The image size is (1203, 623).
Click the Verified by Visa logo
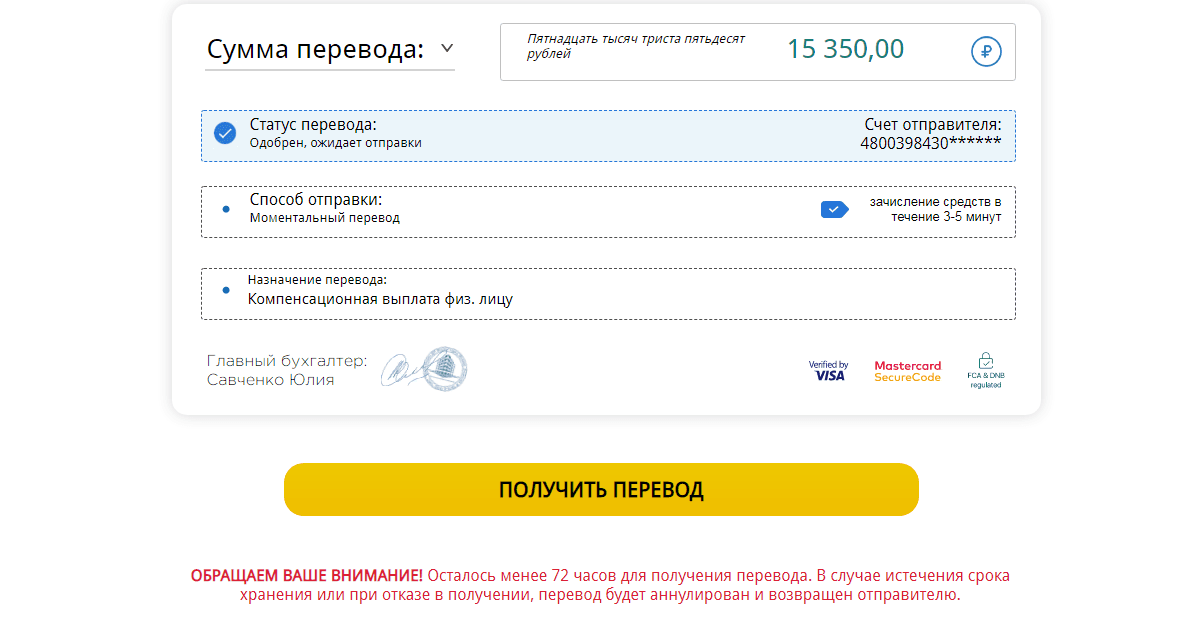[828, 370]
